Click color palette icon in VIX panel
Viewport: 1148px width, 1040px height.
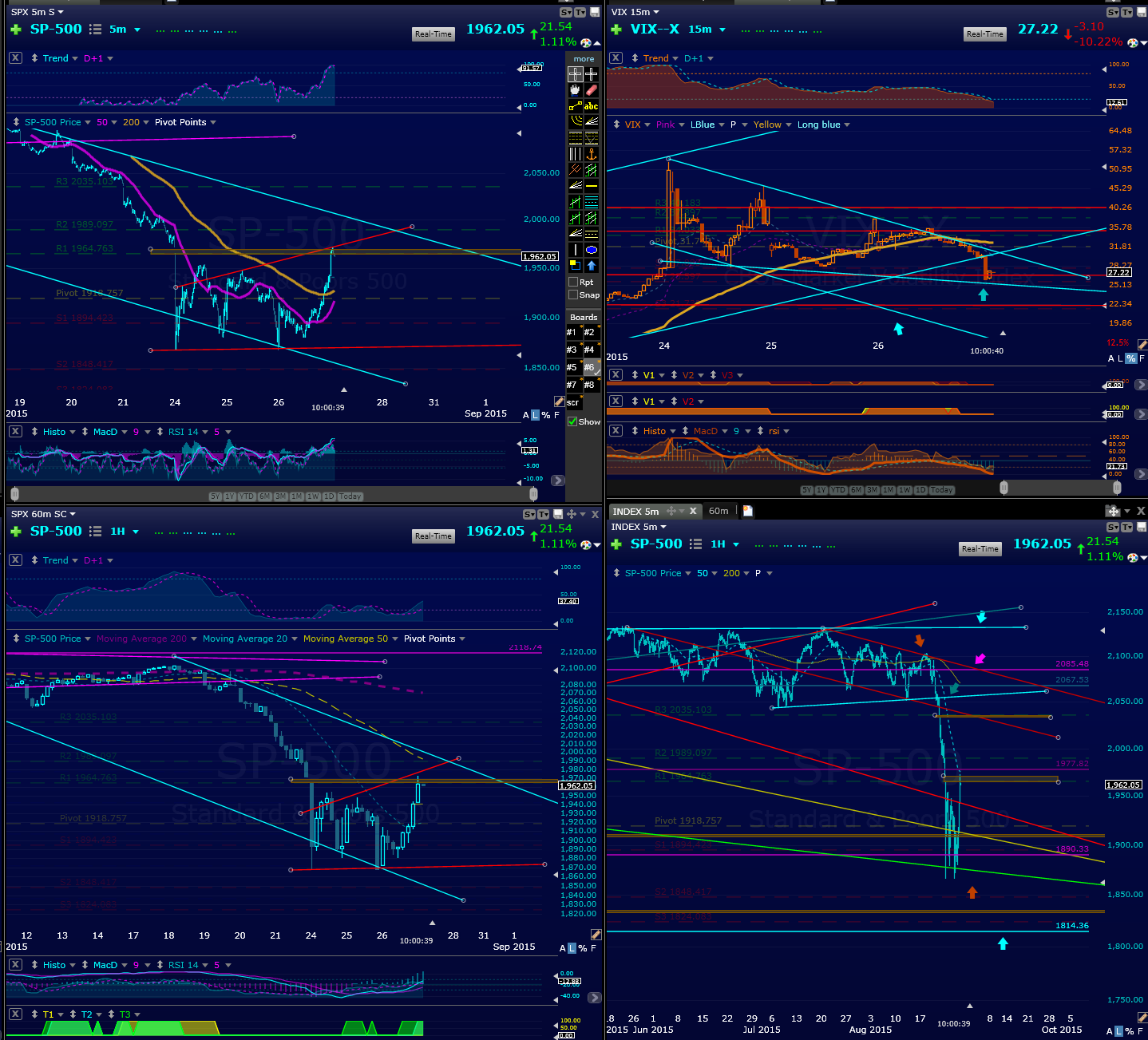click(x=1132, y=42)
